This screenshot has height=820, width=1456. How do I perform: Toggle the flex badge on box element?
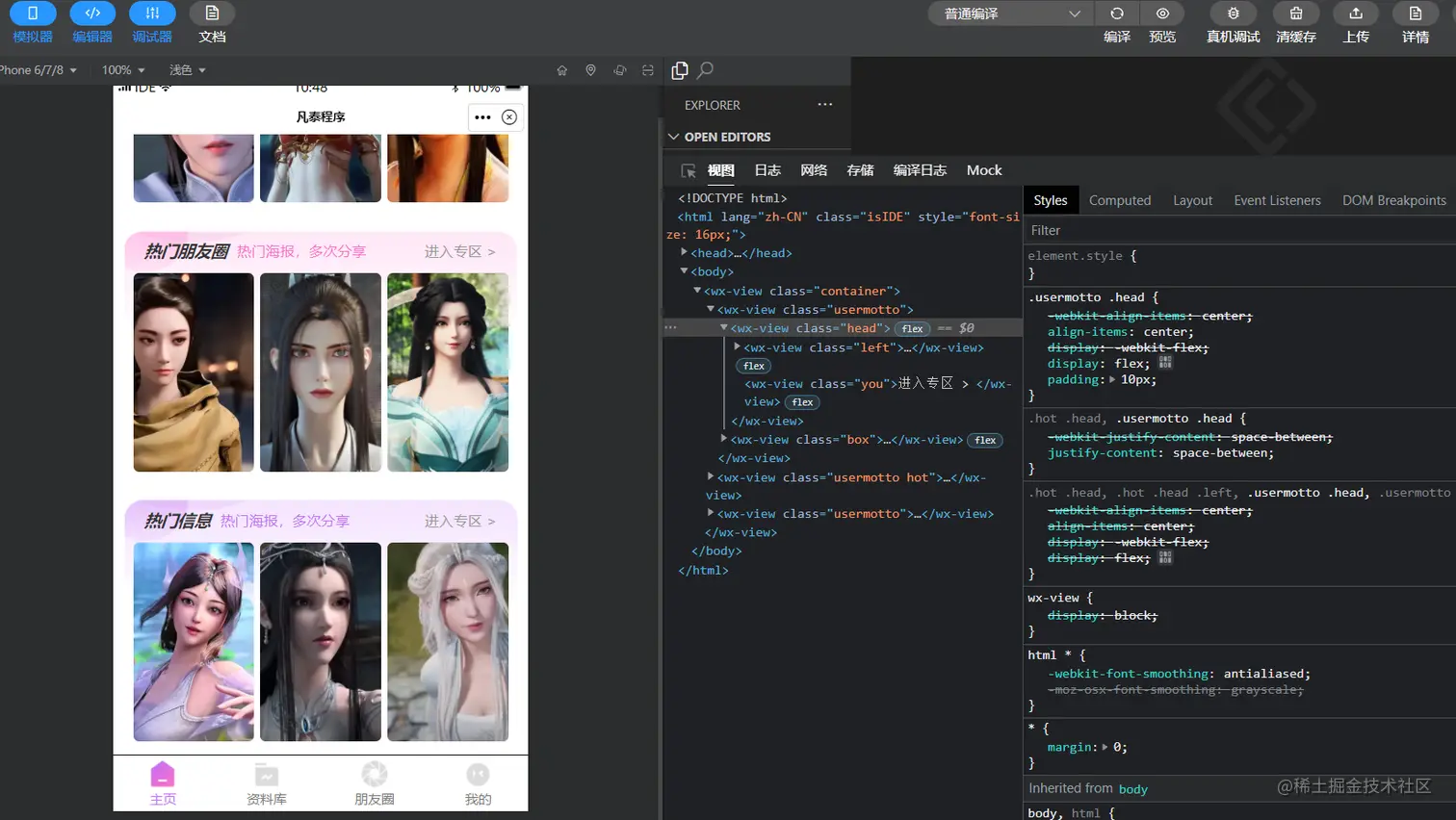click(985, 440)
